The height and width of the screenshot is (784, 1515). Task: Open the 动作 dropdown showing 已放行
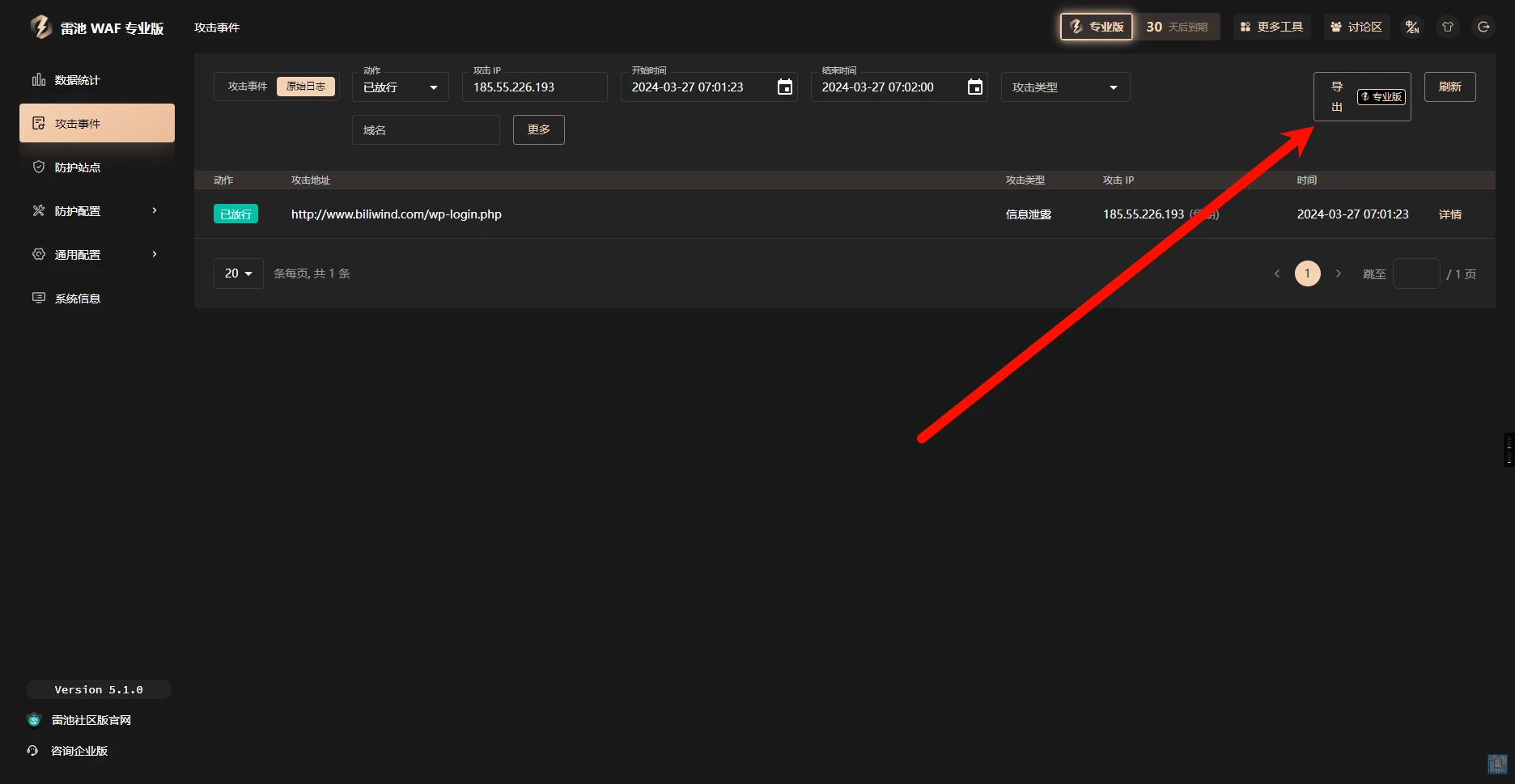[x=400, y=87]
